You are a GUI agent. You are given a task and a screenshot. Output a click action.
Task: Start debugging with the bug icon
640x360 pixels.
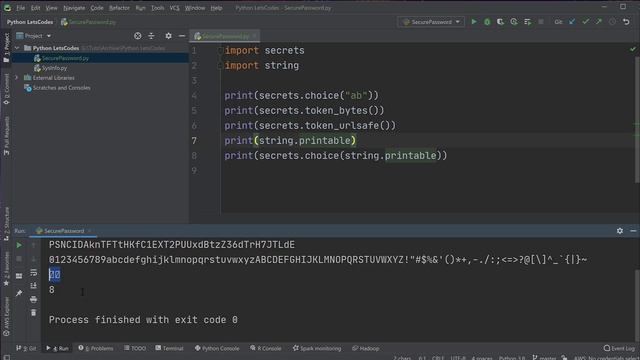487,22
